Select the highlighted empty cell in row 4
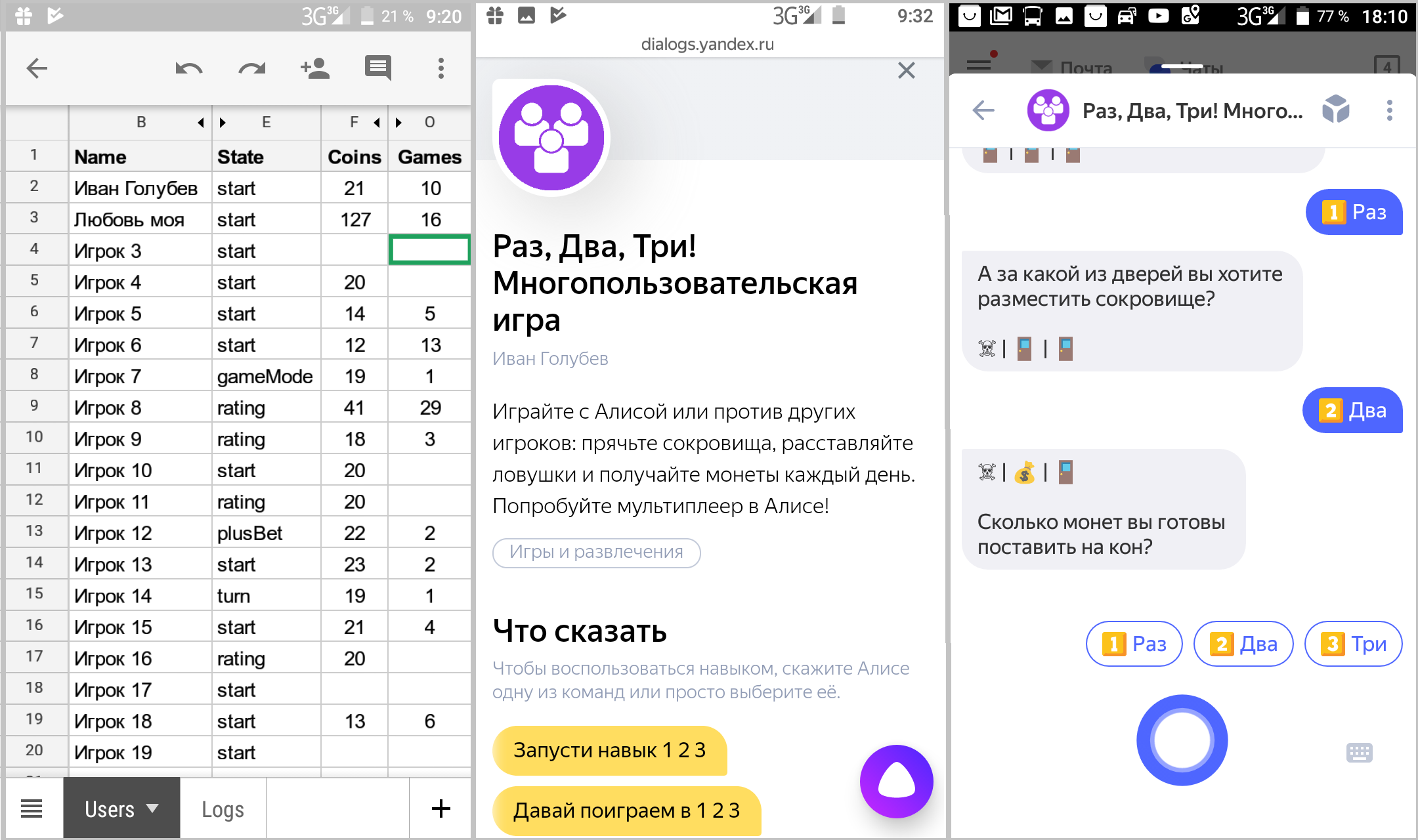The width and height of the screenshot is (1418, 840). pos(430,251)
